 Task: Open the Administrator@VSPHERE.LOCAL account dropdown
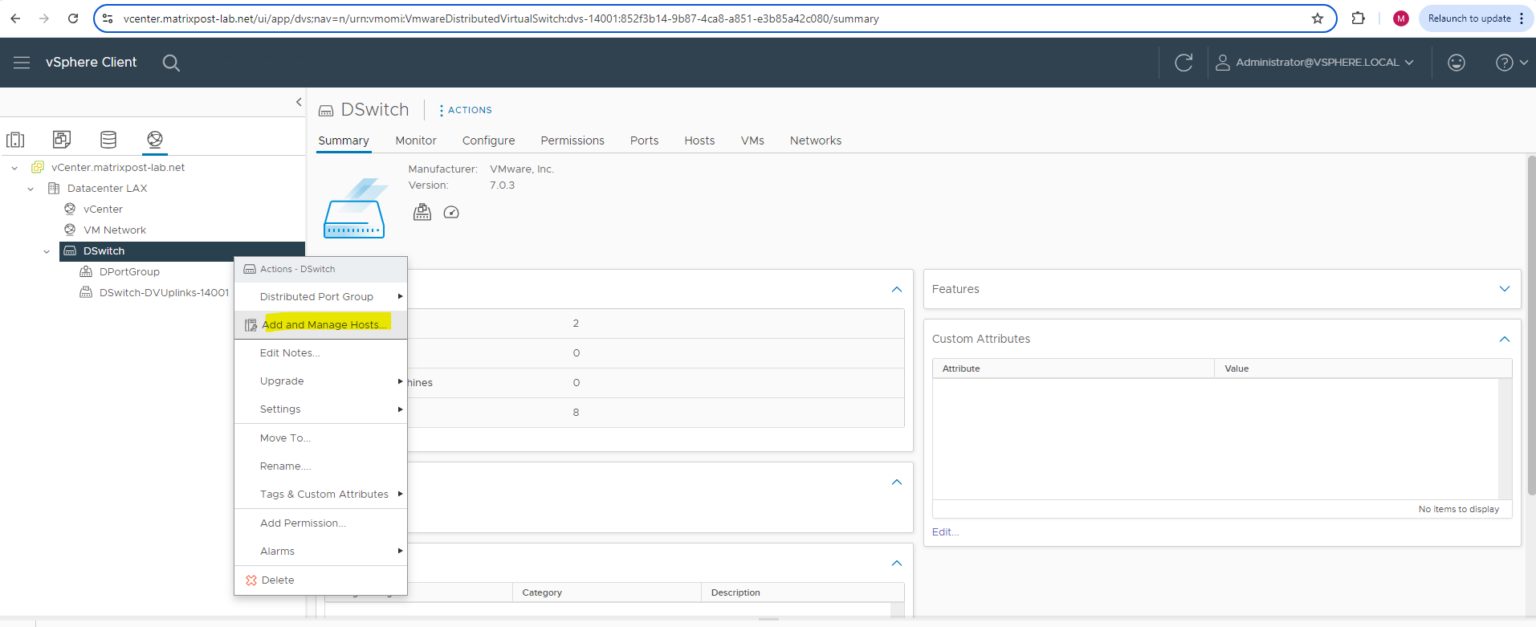[1315, 62]
